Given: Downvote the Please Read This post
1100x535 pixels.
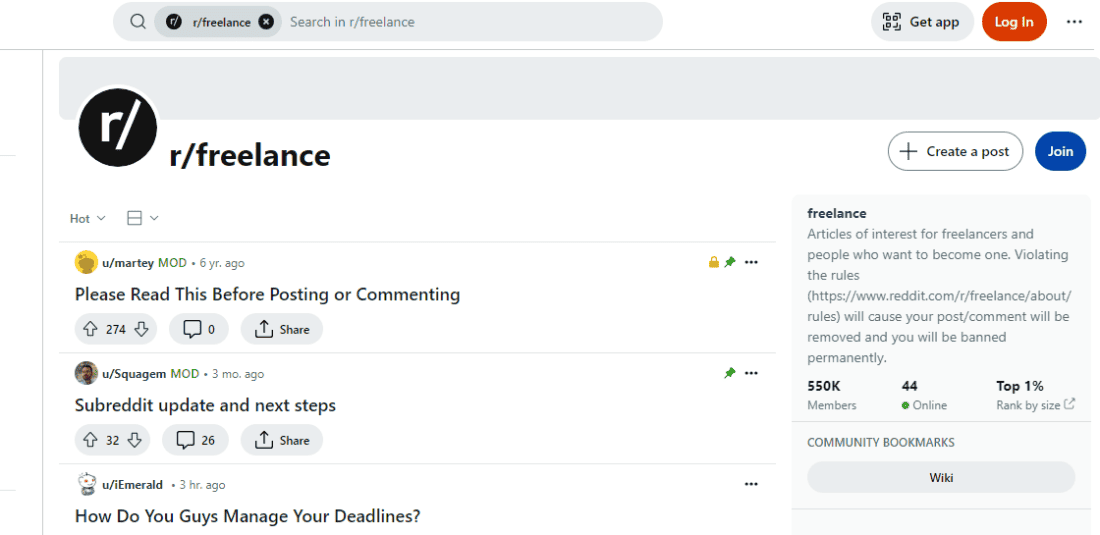Looking at the screenshot, I should (142, 330).
